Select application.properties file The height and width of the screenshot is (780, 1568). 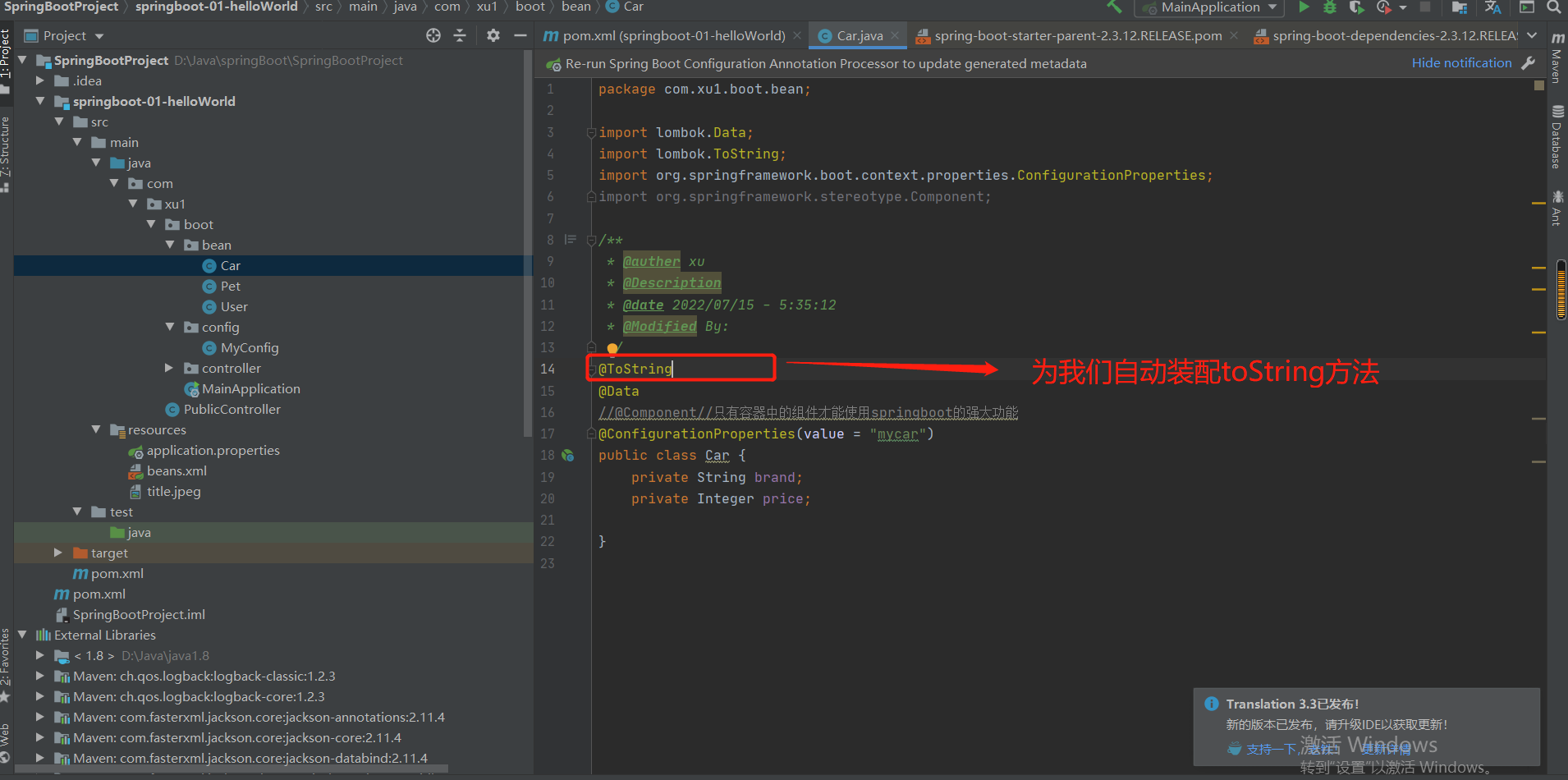tap(213, 450)
